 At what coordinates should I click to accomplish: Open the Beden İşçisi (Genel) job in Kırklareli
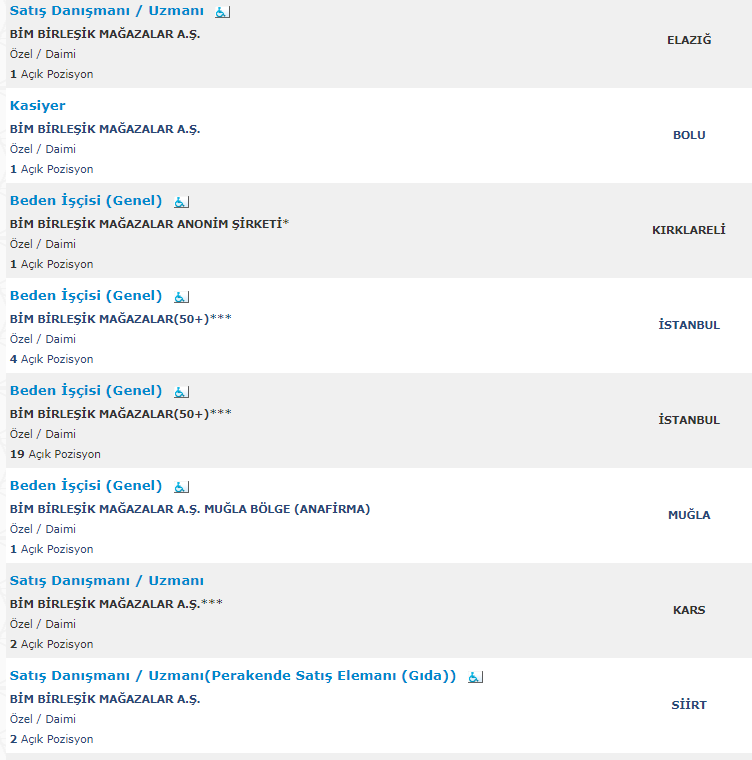click(86, 201)
